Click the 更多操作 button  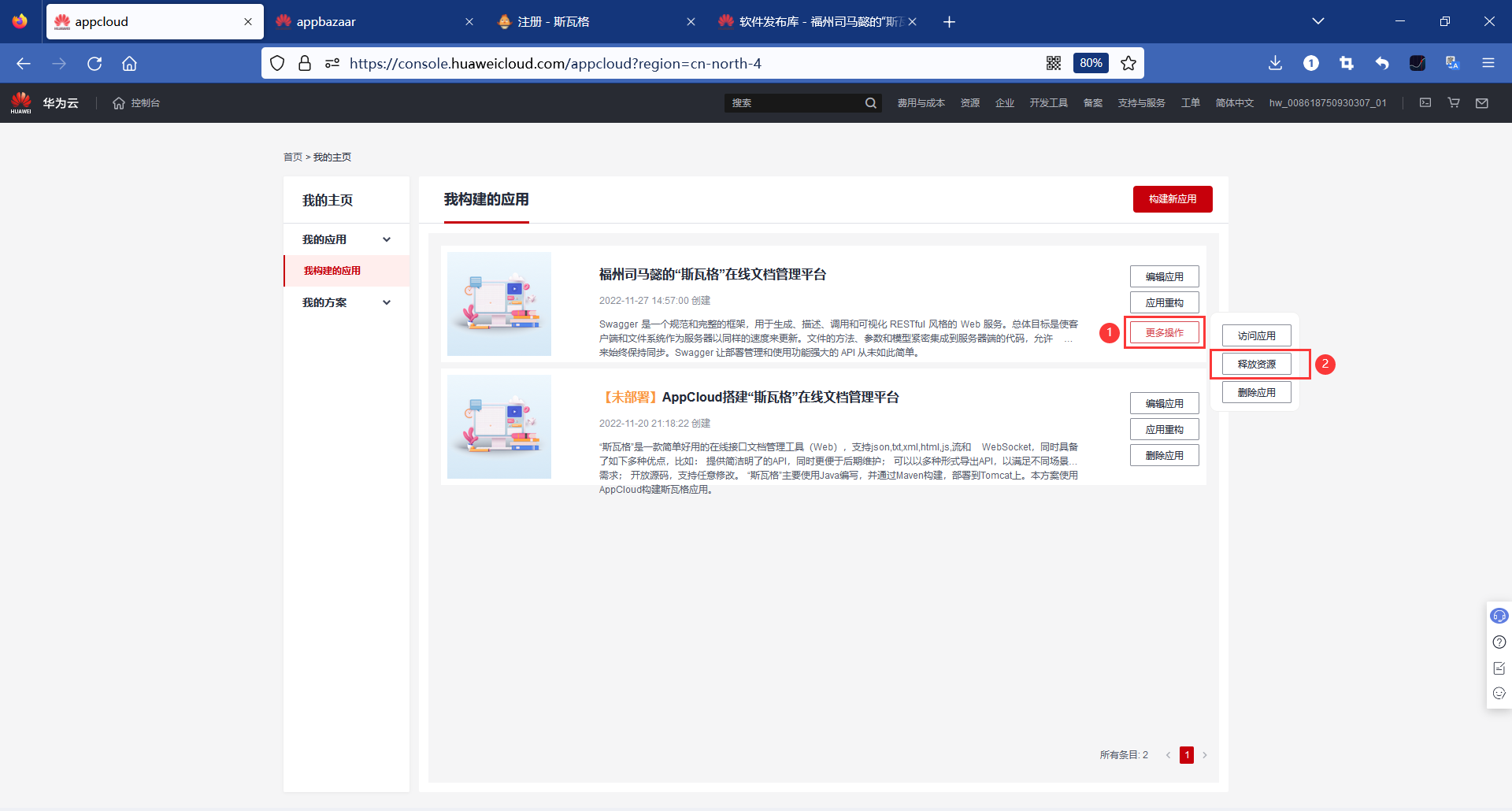coord(1165,333)
